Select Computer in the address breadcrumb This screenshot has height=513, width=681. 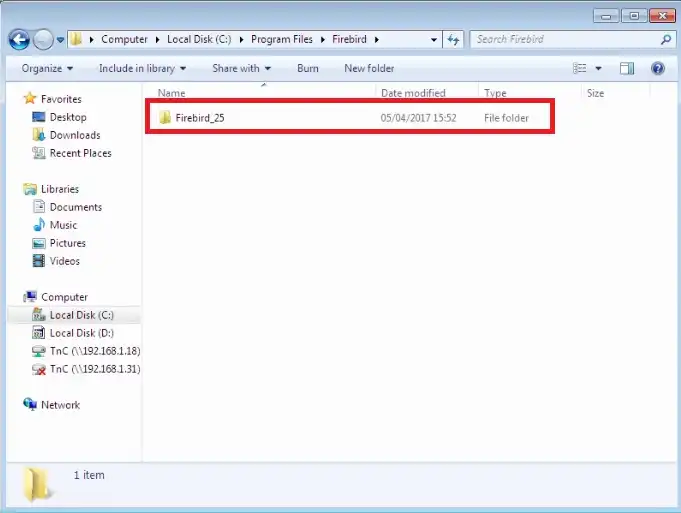tap(124, 39)
